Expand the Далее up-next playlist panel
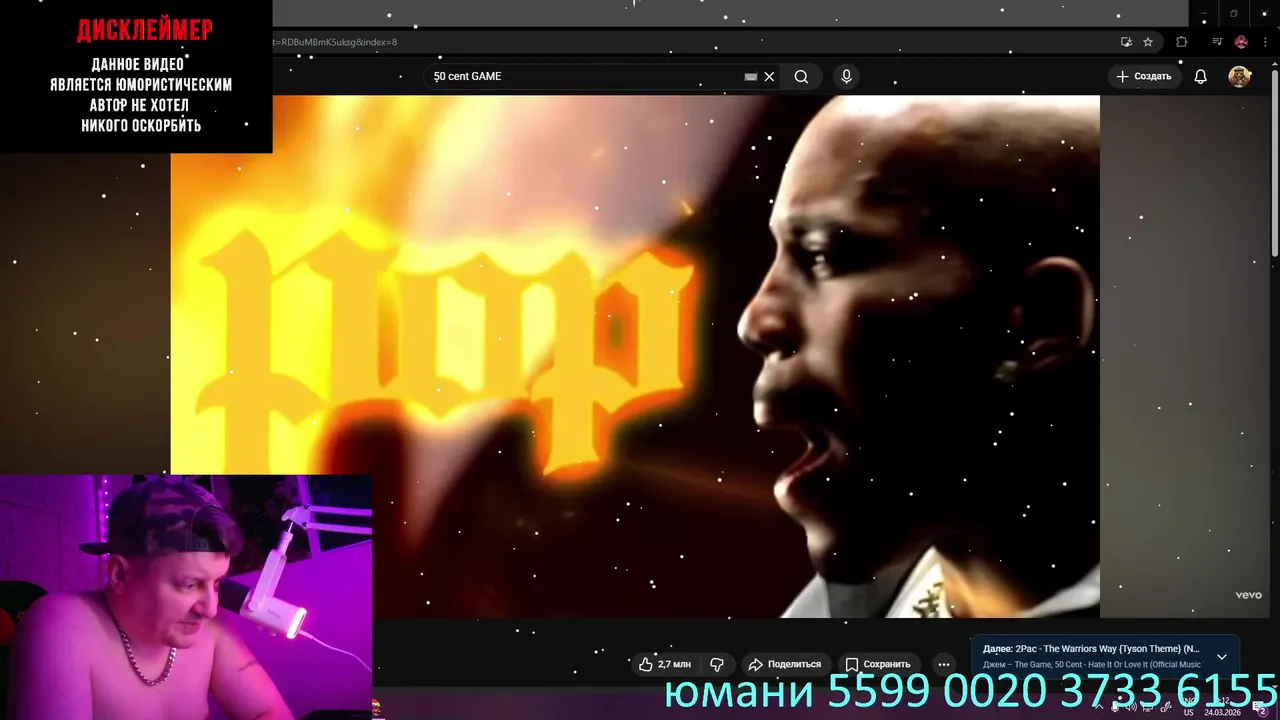 [x=1221, y=657]
